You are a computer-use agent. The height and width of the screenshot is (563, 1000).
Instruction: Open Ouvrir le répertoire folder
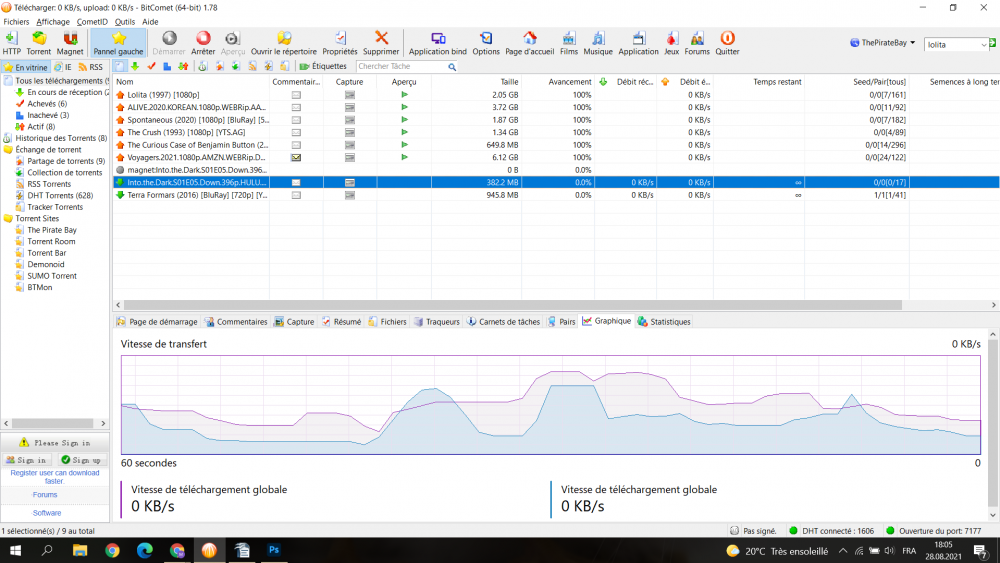pos(283,43)
